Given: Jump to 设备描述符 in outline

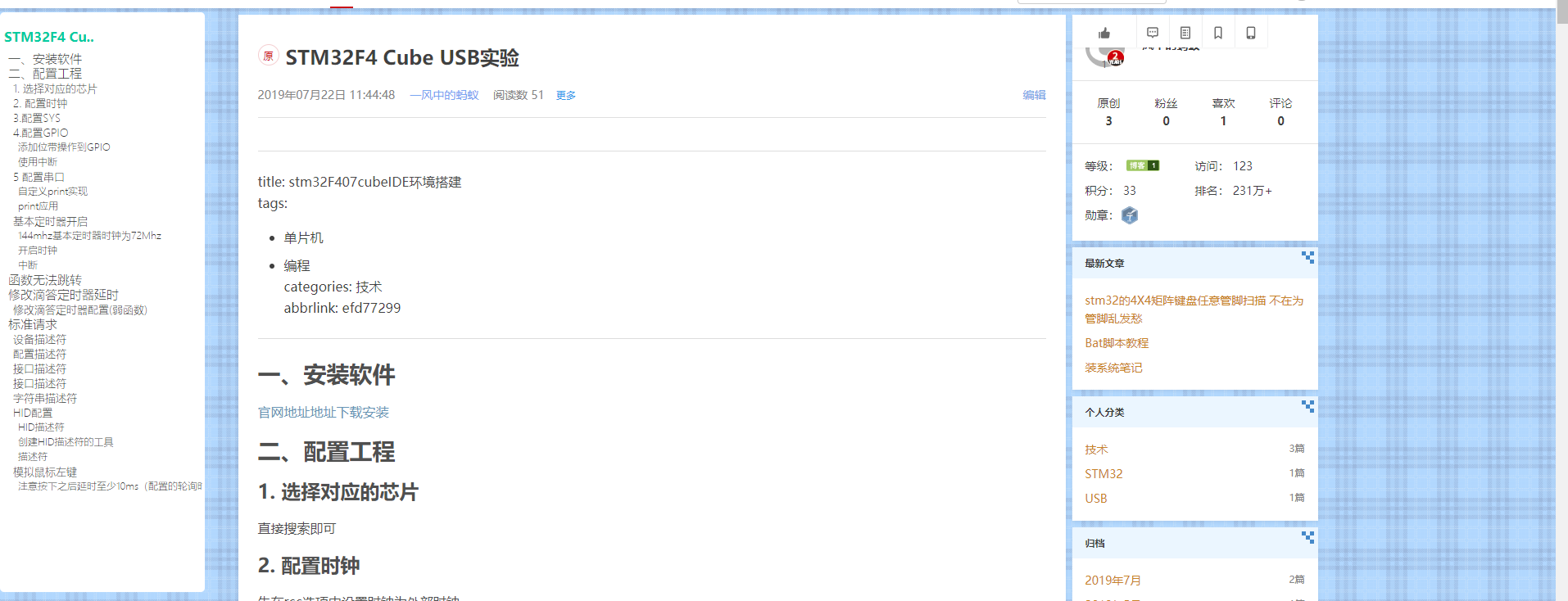Looking at the screenshot, I should (x=39, y=339).
